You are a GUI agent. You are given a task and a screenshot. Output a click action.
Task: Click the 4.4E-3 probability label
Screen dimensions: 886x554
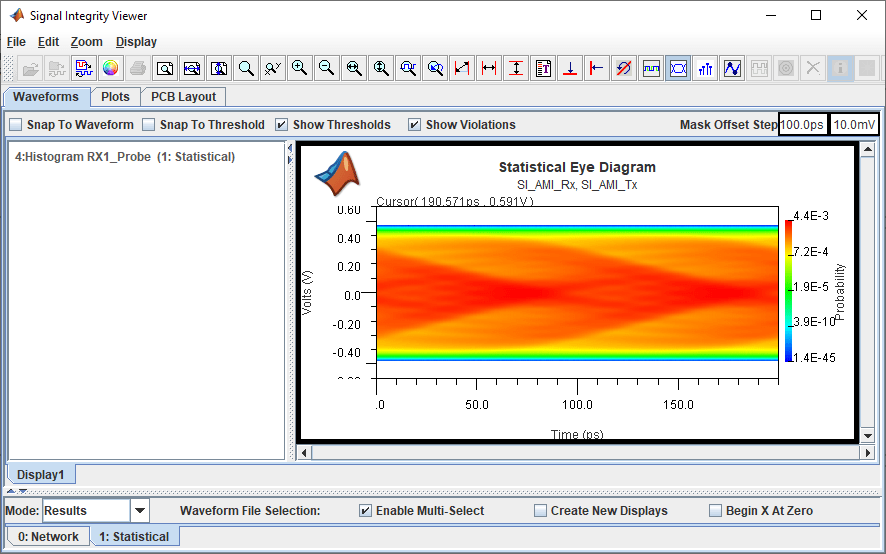click(x=811, y=215)
